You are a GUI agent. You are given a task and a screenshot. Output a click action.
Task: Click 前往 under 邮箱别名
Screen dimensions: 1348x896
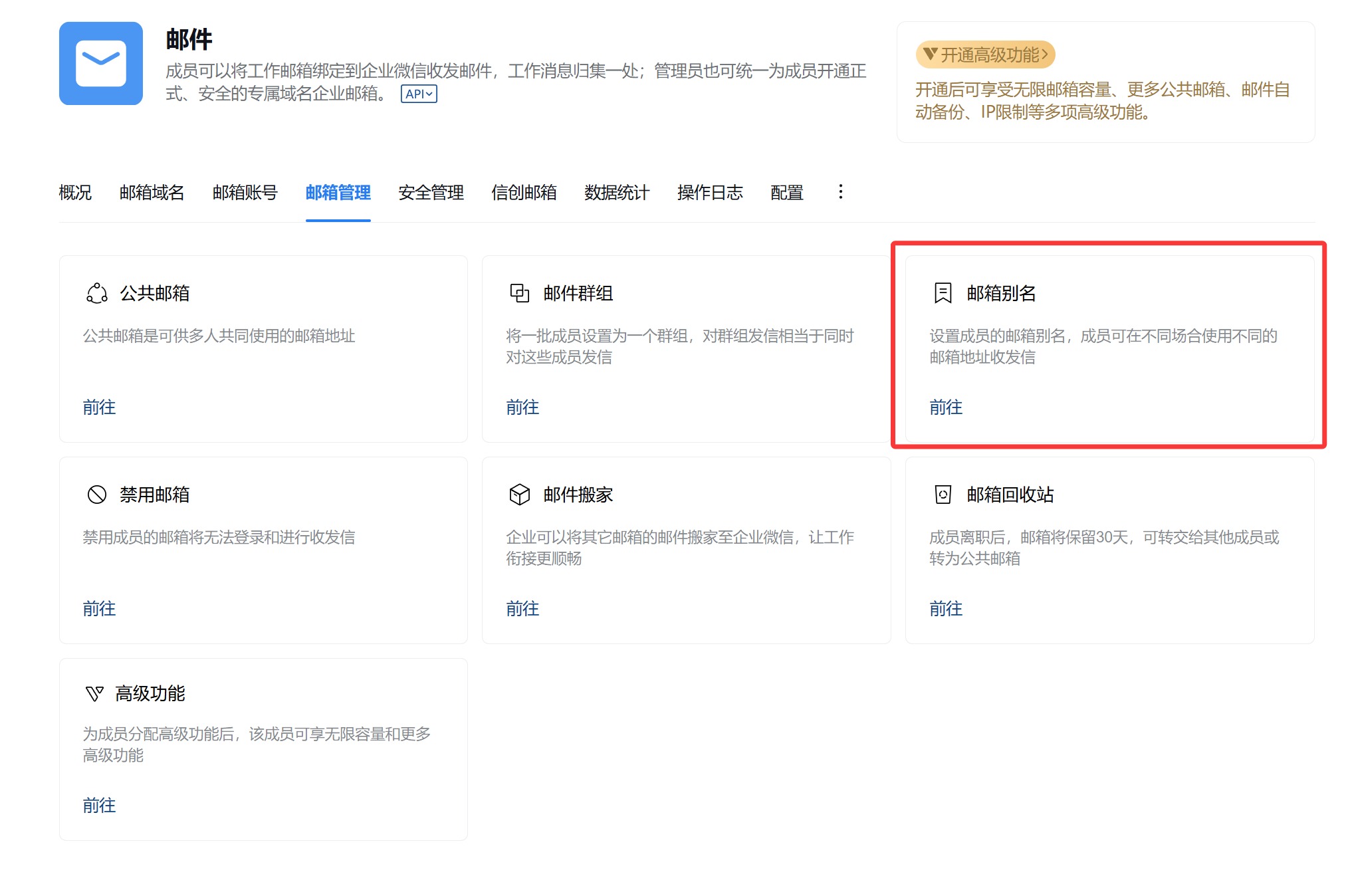945,407
